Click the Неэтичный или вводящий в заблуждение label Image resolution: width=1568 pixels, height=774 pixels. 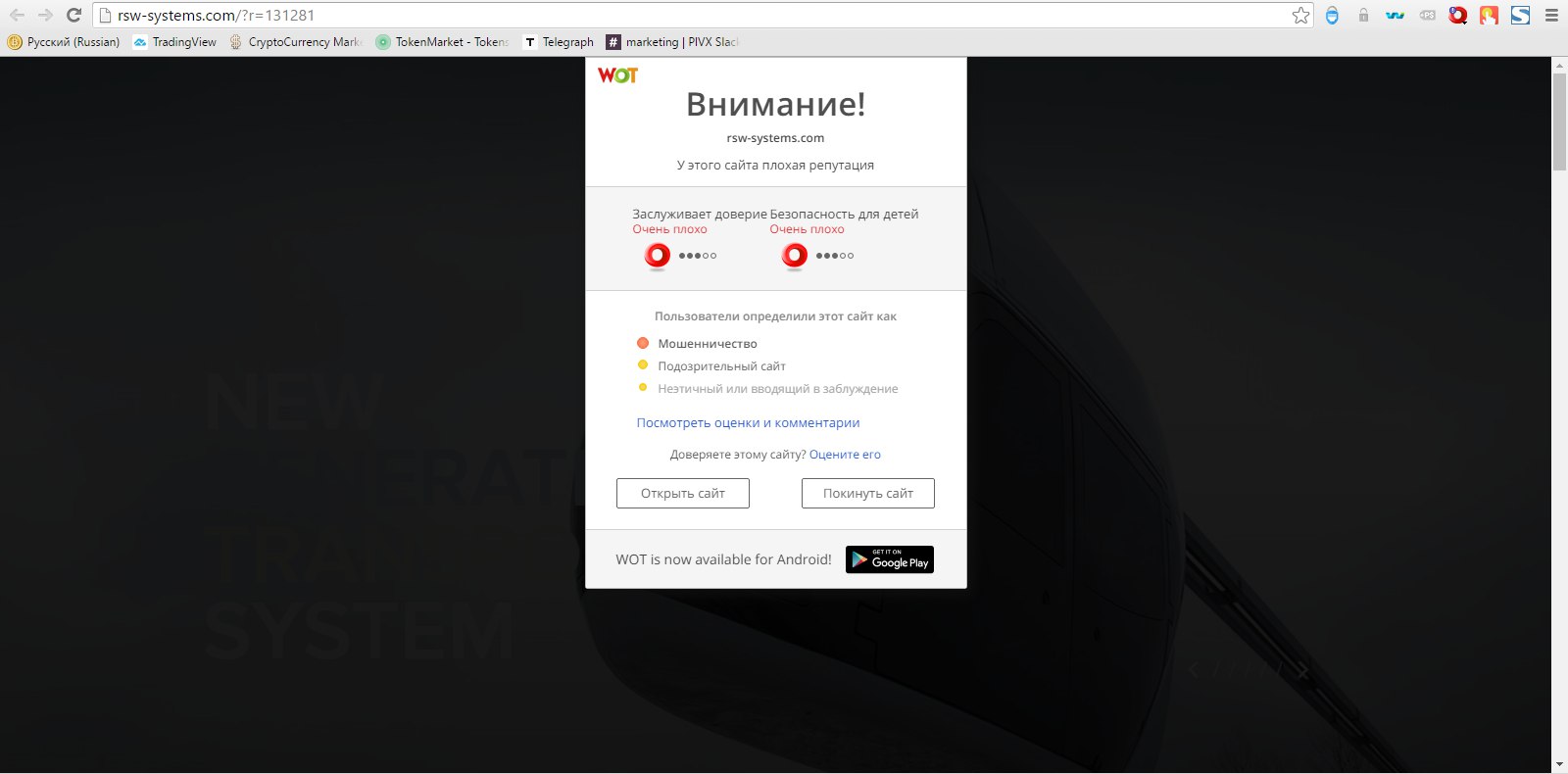coord(777,389)
